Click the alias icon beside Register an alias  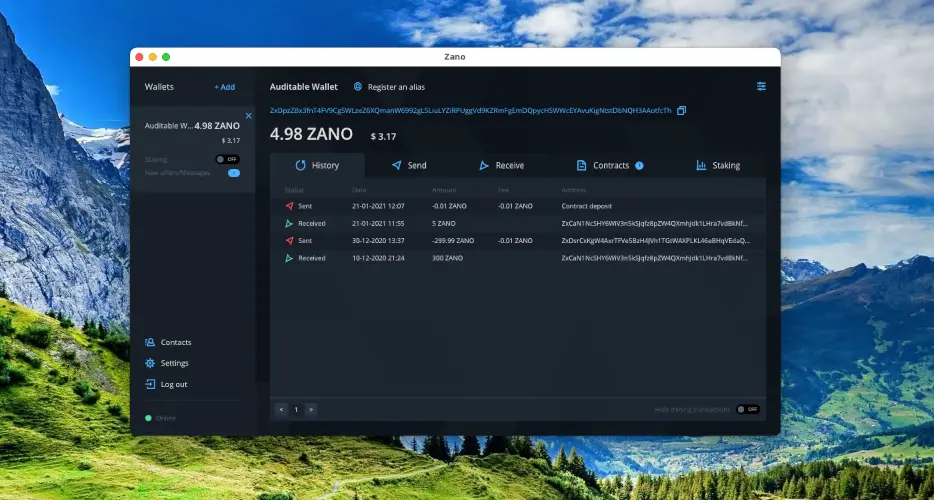point(358,86)
